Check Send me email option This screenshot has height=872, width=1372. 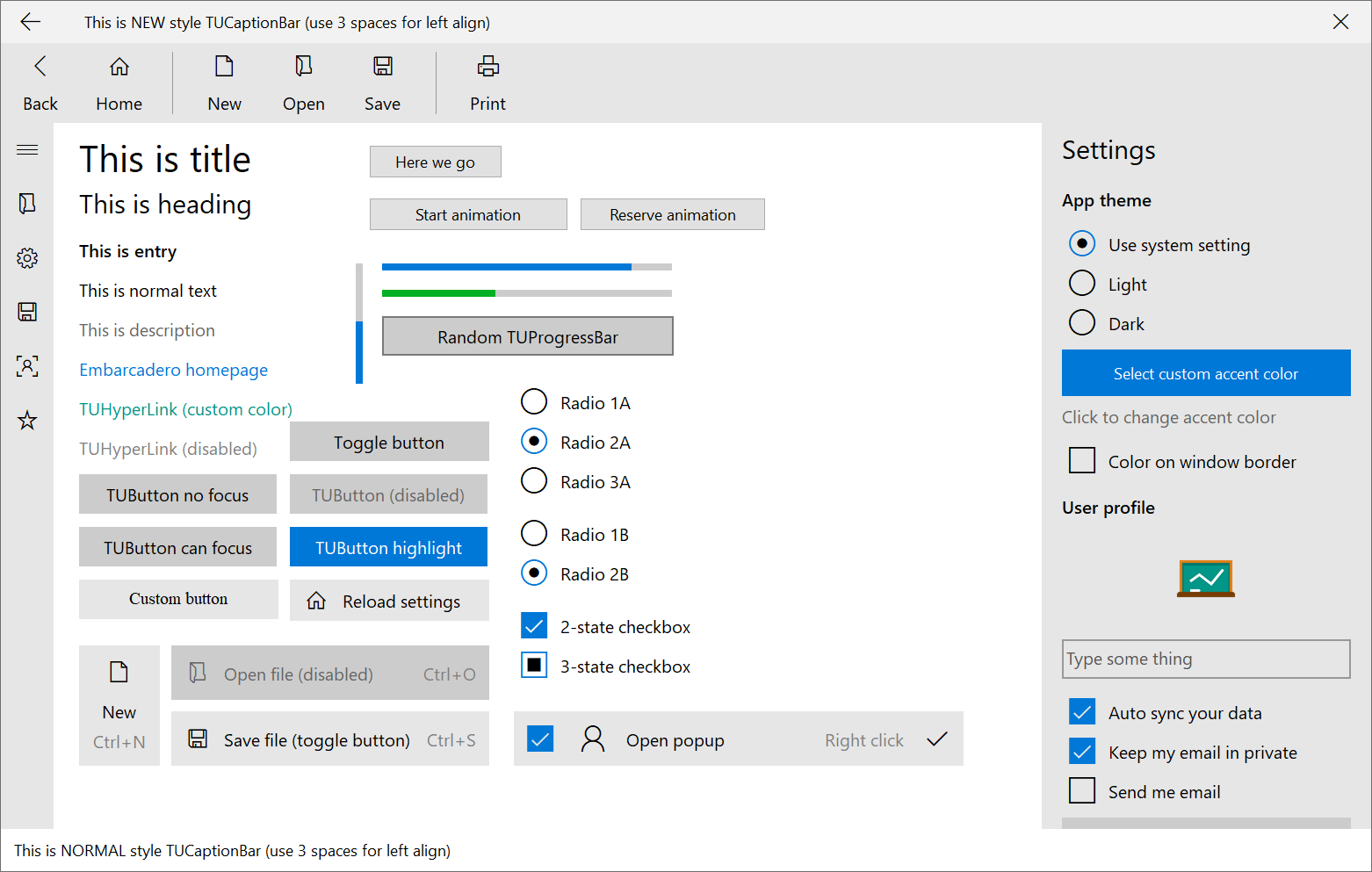1082,790
